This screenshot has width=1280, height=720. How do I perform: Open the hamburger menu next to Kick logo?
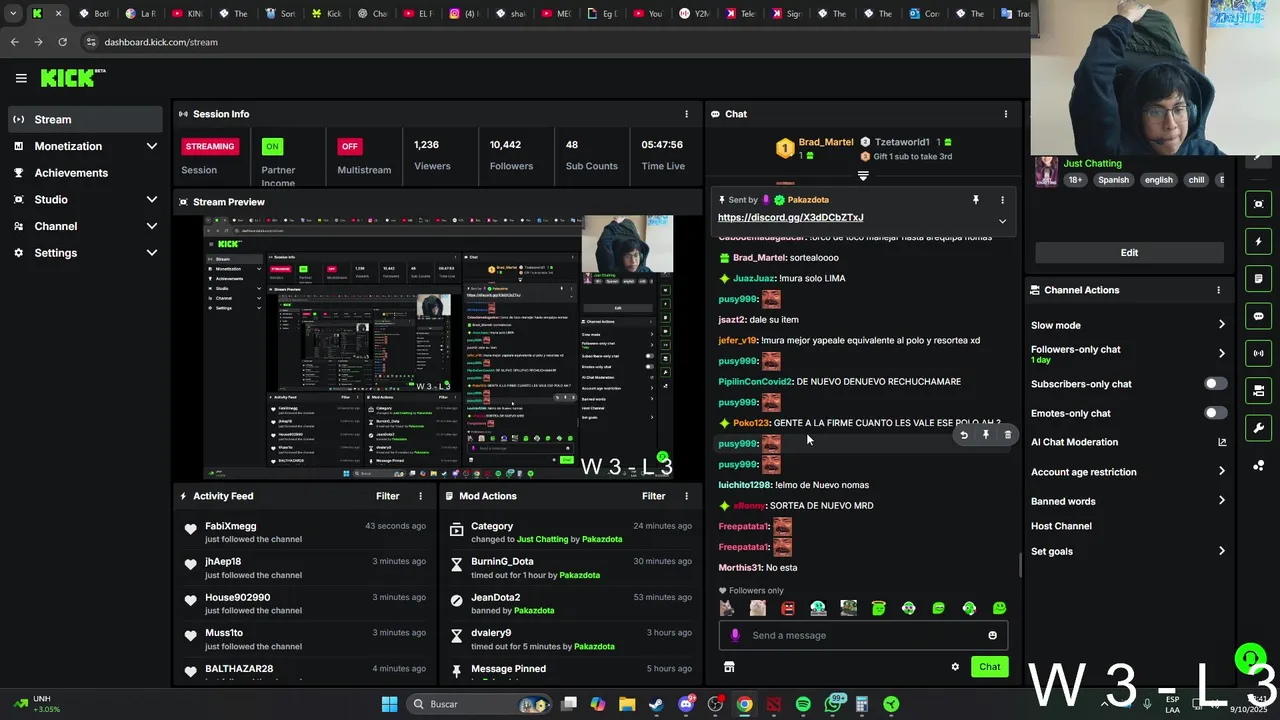21,78
